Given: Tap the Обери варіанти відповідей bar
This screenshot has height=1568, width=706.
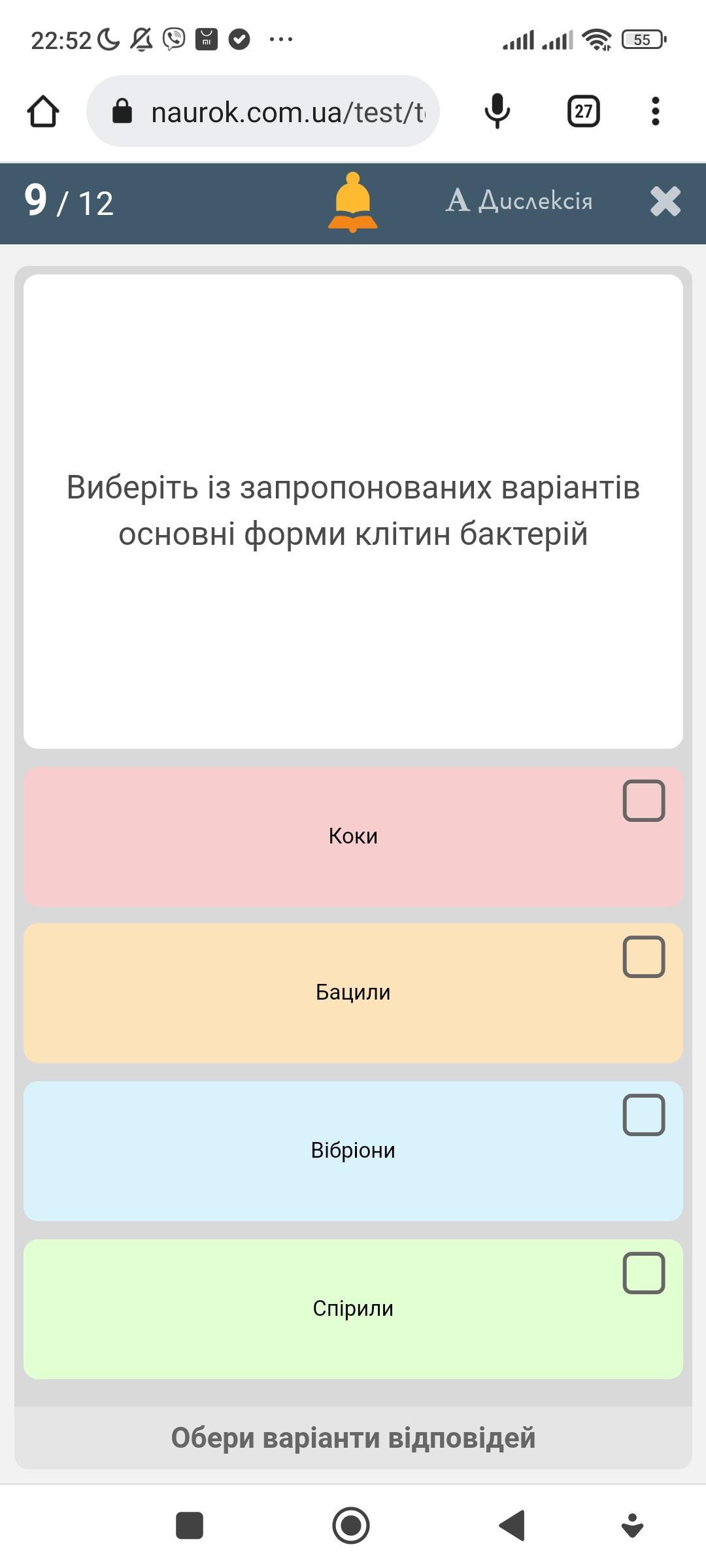Looking at the screenshot, I should (x=353, y=1438).
